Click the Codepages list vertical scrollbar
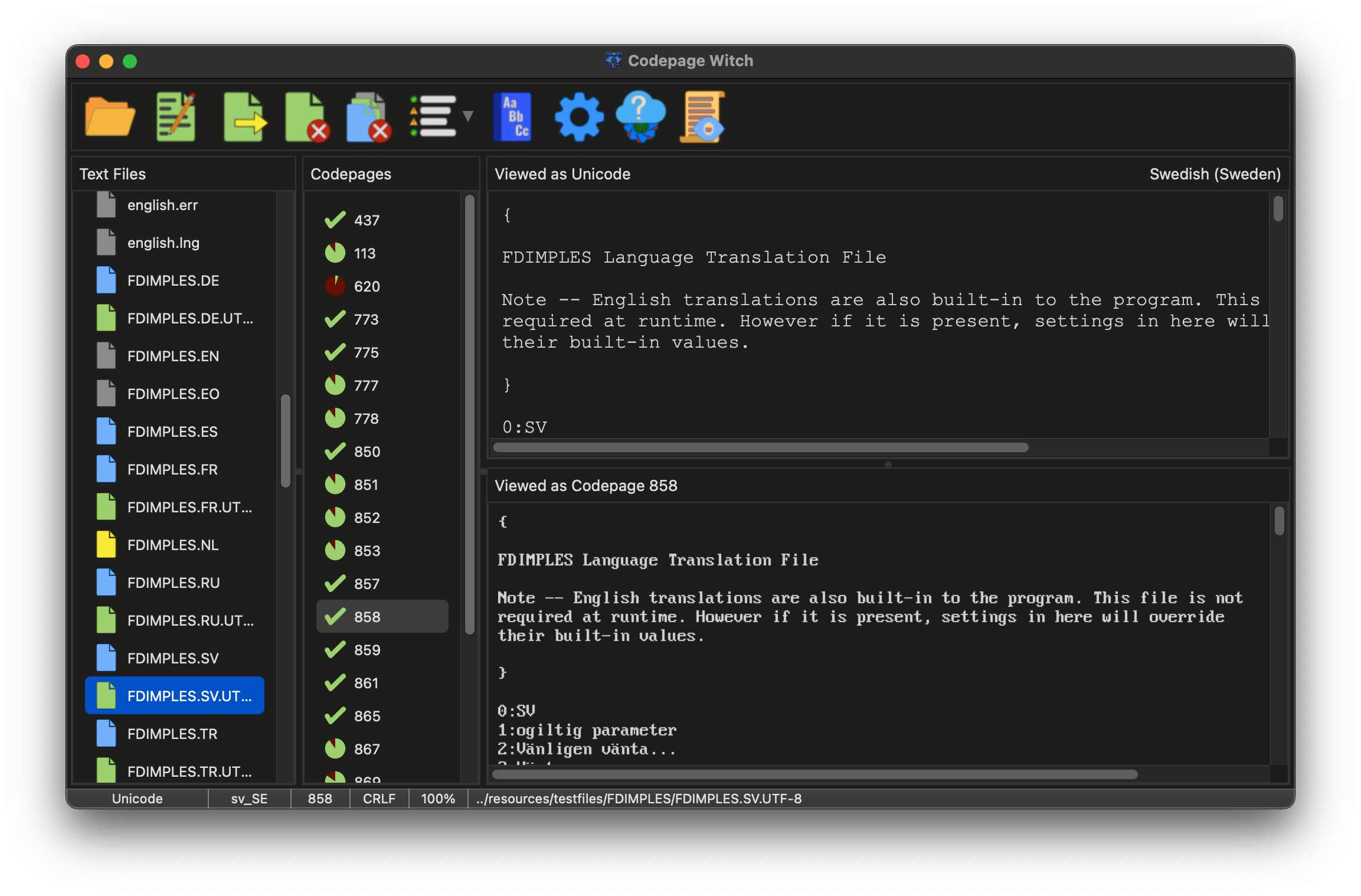This screenshot has height=896, width=1361. tap(470, 413)
